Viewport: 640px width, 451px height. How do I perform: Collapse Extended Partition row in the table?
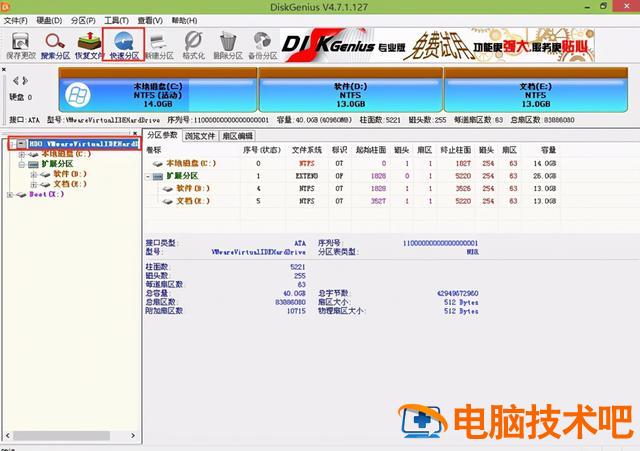[148, 176]
